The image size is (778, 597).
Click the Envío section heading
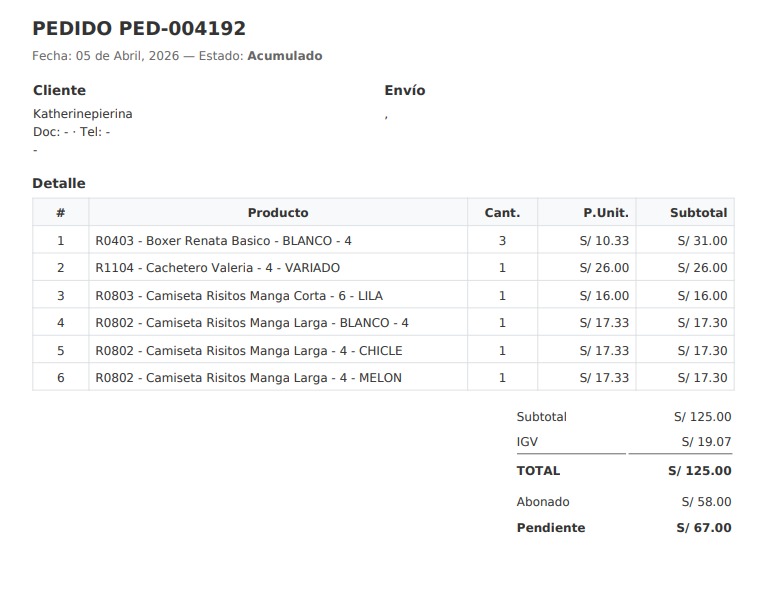(x=405, y=90)
